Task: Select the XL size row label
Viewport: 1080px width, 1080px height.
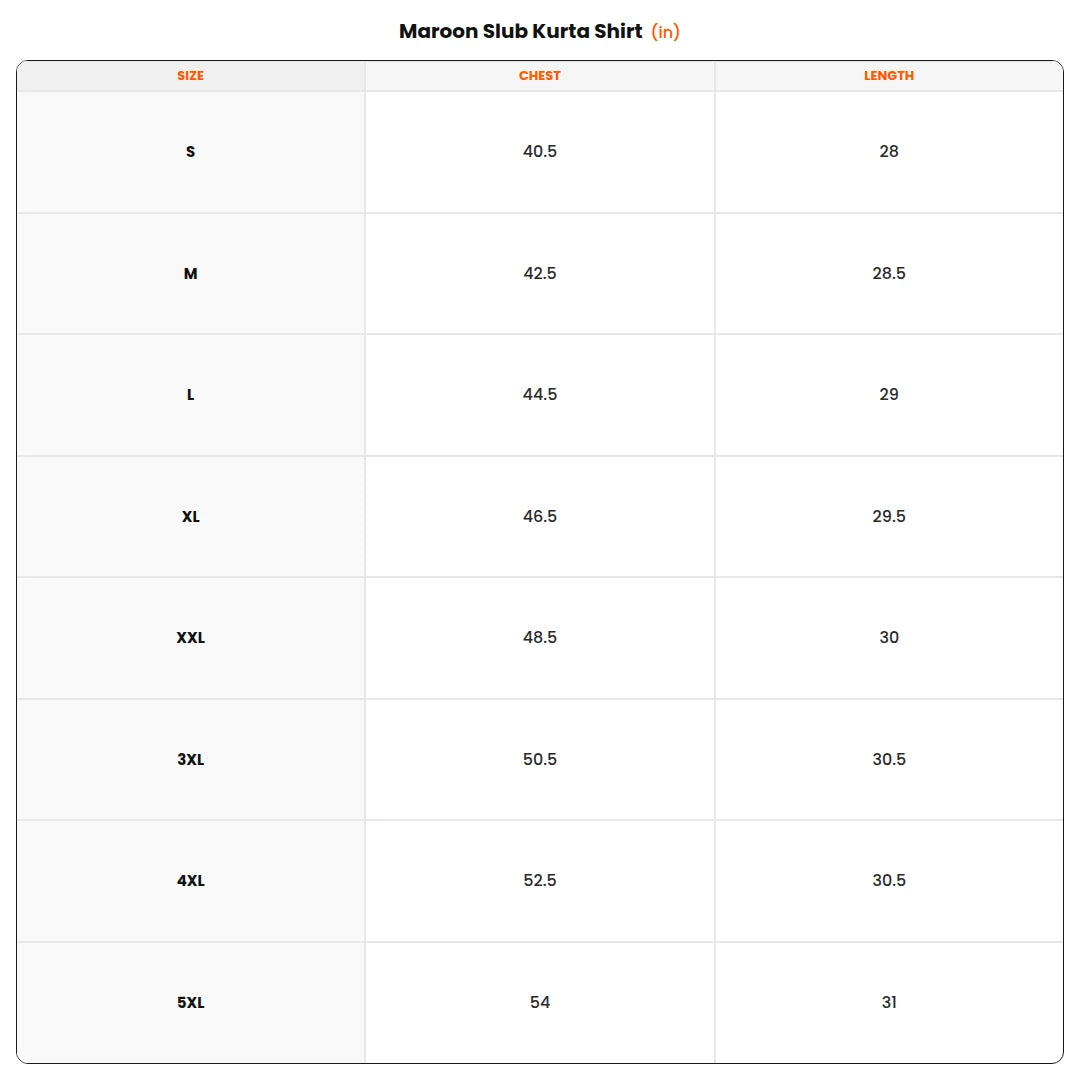Action: [191, 517]
